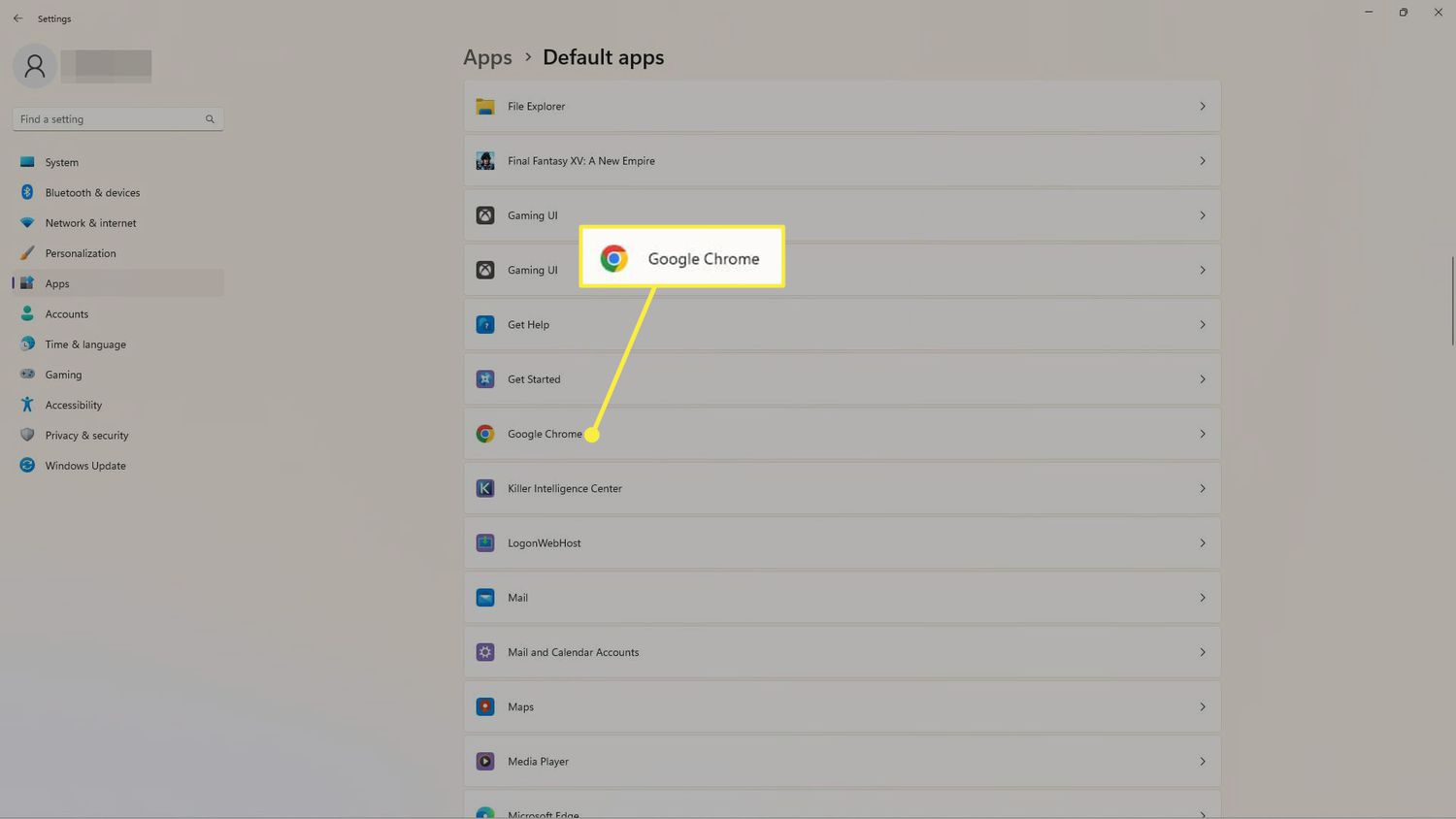Click the Find a setting search box
1456x819 pixels.
click(x=107, y=119)
